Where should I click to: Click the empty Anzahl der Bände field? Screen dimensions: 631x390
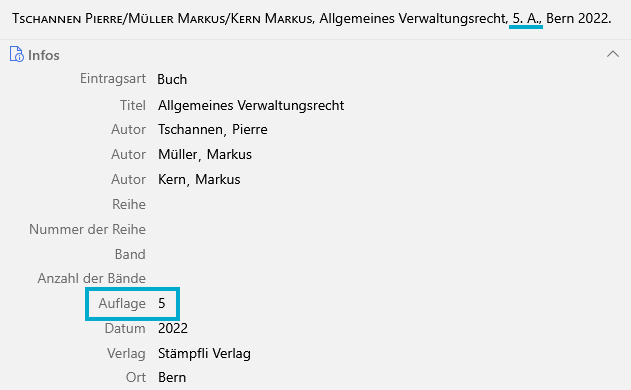[386, 279]
